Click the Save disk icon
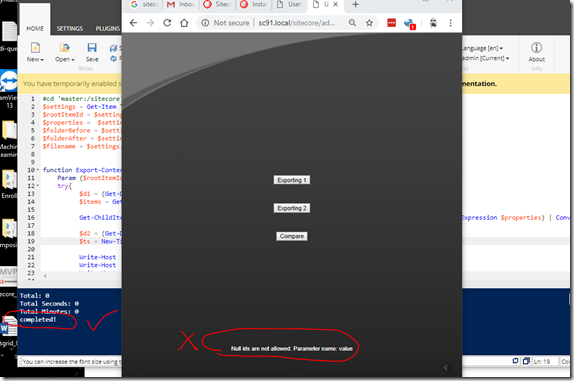Screen dimensions: 574x381 92,48
